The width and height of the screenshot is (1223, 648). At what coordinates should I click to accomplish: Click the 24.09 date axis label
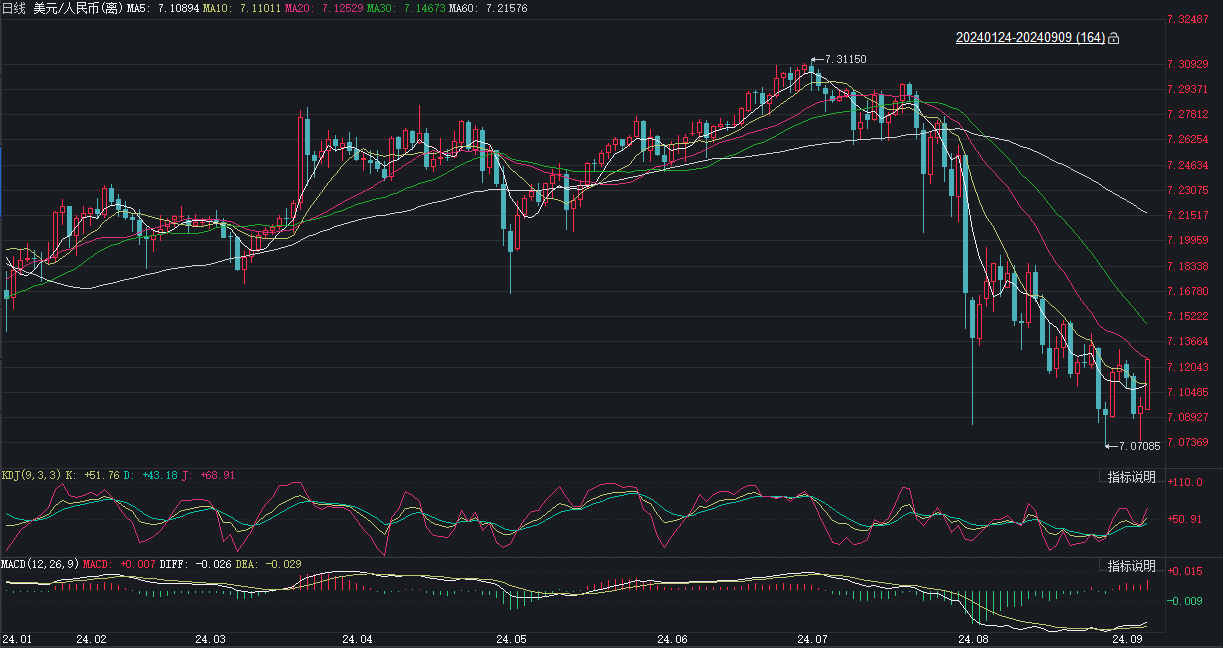(x=1127, y=638)
